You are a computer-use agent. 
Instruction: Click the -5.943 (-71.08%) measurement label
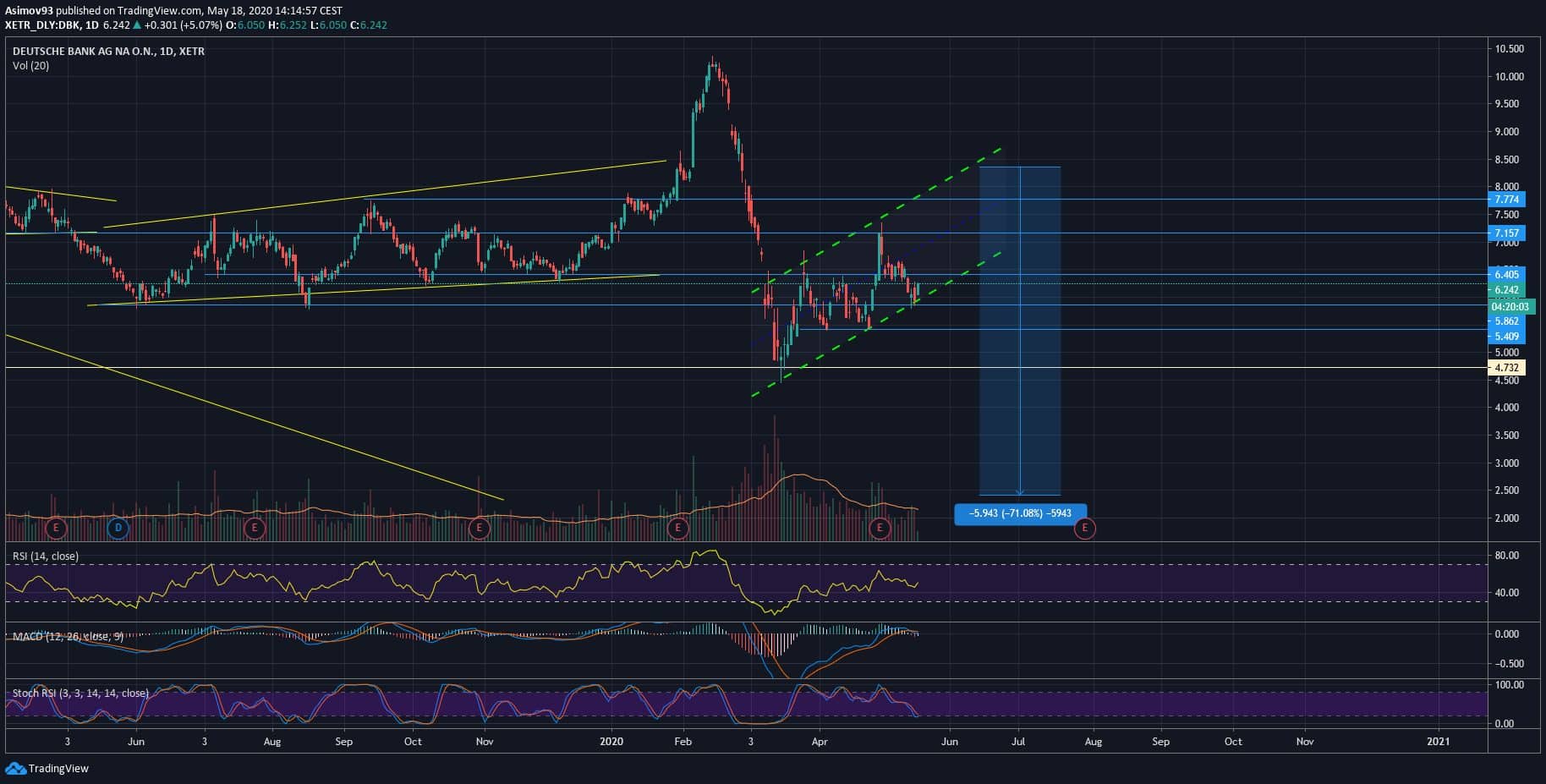point(1020,513)
